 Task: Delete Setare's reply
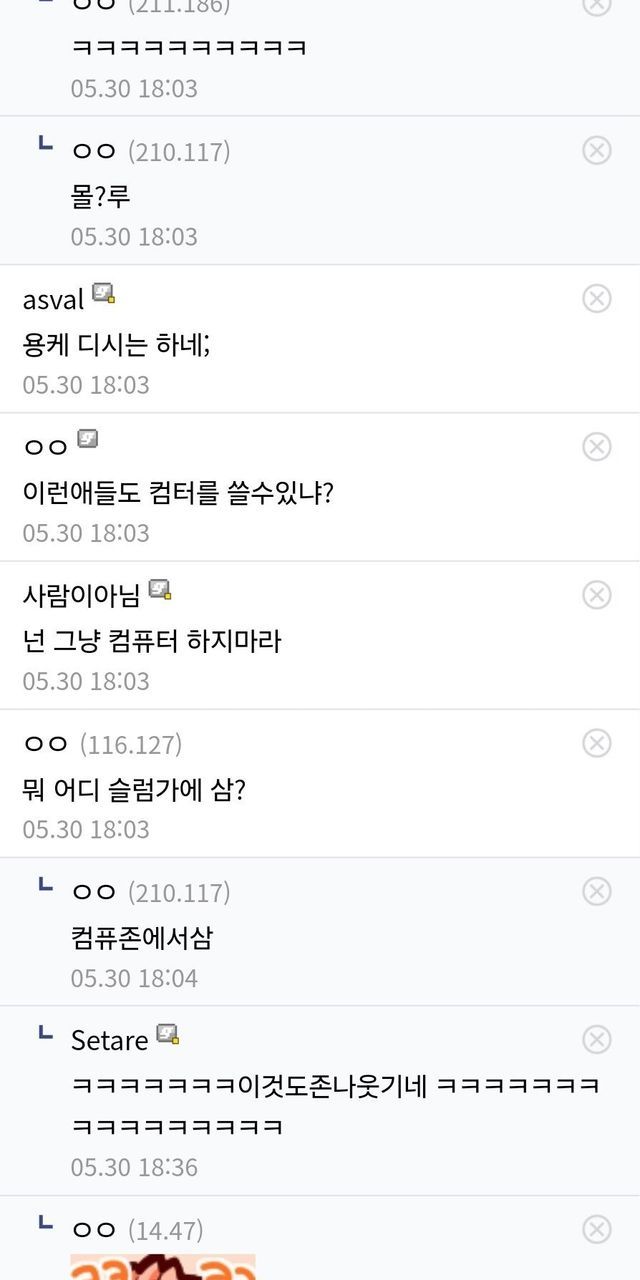tap(597, 1040)
